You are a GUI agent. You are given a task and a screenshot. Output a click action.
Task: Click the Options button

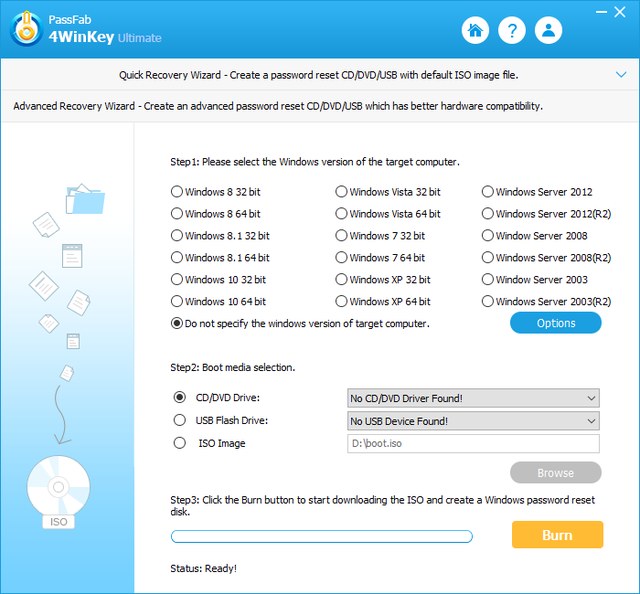click(x=556, y=323)
